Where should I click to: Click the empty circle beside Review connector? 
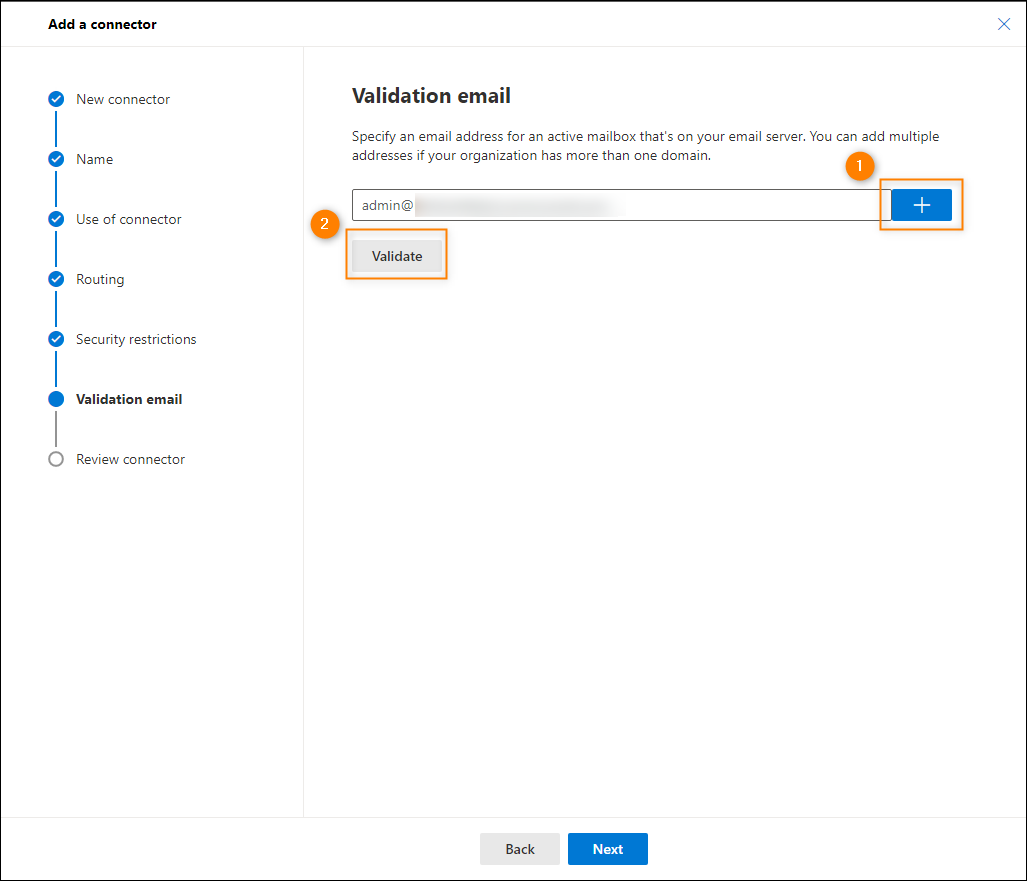(x=56, y=459)
